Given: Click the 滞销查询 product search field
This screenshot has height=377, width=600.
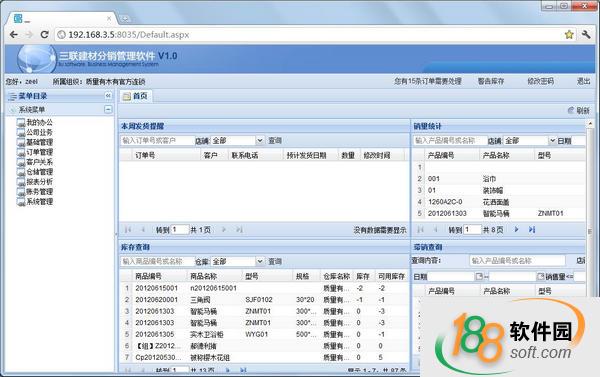Looking at the screenshot, I should [517, 261].
